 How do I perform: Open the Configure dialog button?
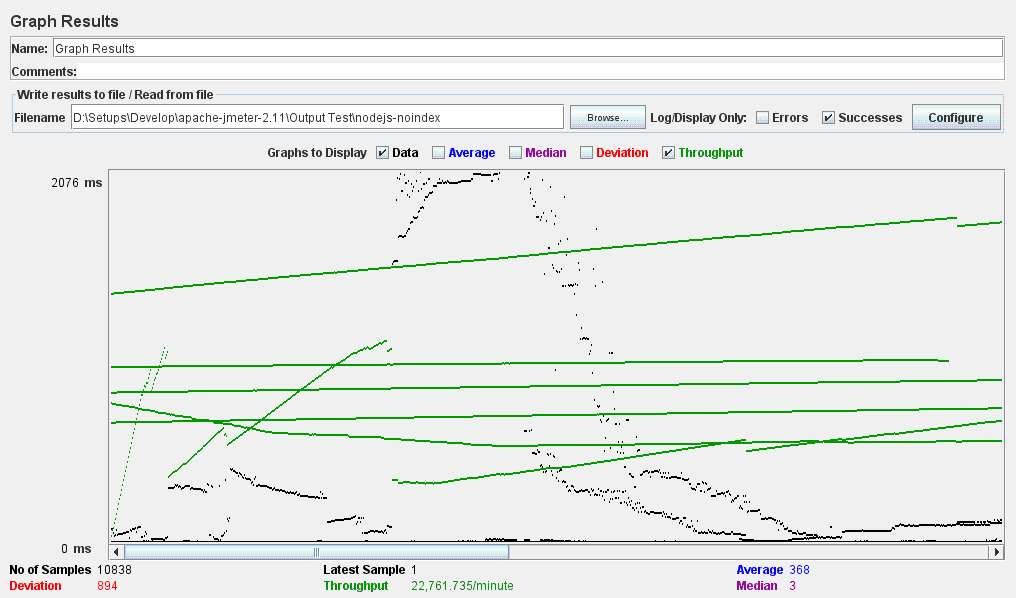click(x=956, y=117)
